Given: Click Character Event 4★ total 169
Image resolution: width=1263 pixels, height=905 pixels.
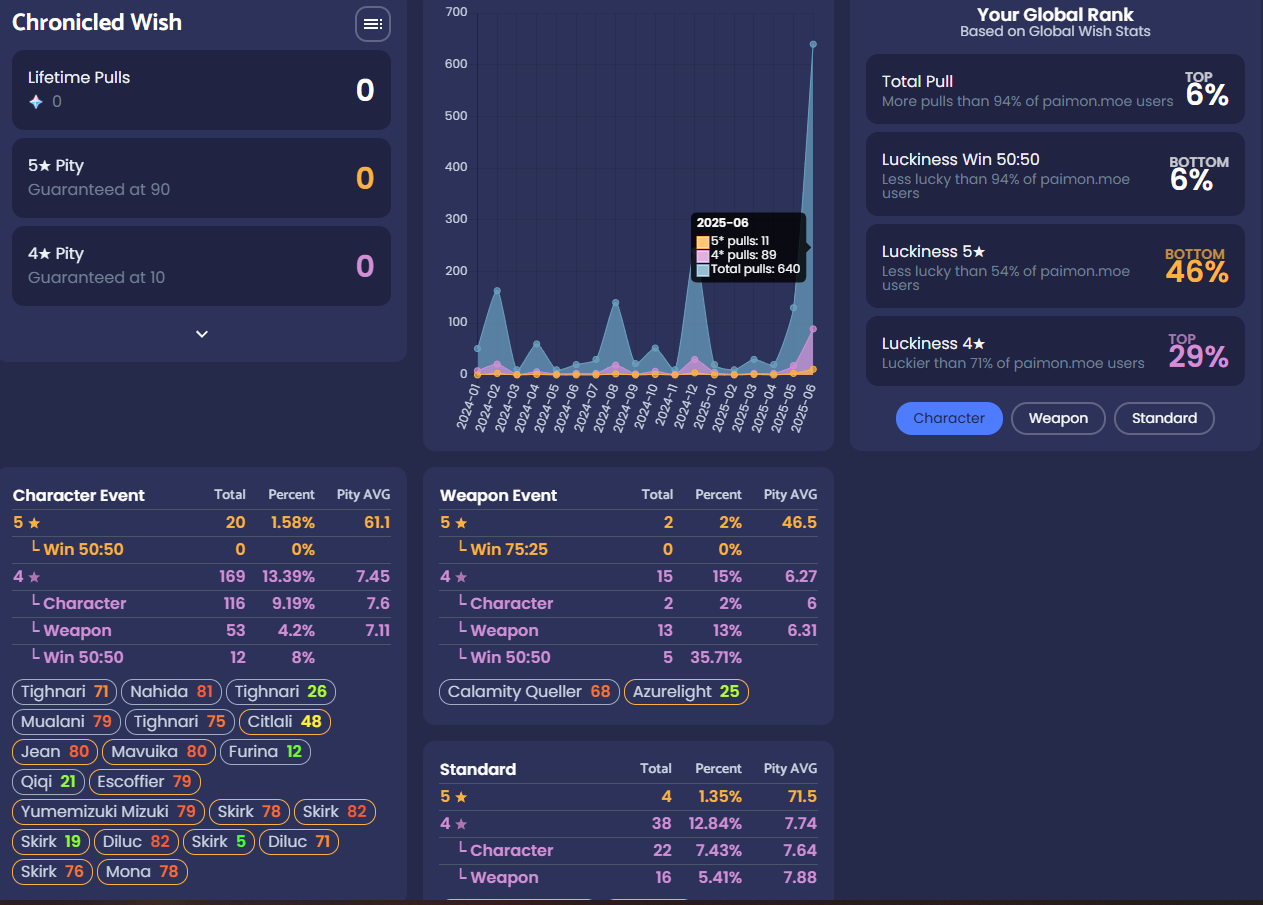Looking at the screenshot, I should click(x=232, y=576).
